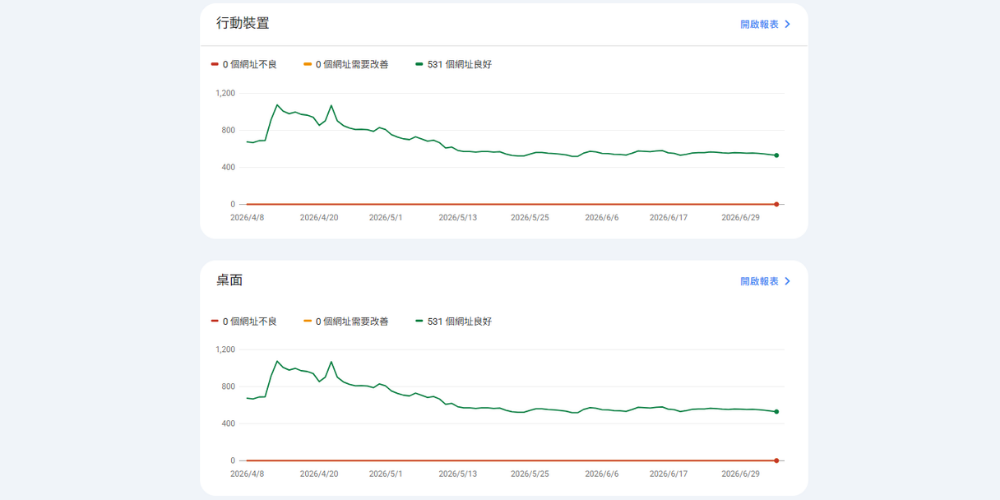The image size is (1000, 500).
Task: Click 800 y-axis label in 桌面 chart
Action: tap(229, 386)
